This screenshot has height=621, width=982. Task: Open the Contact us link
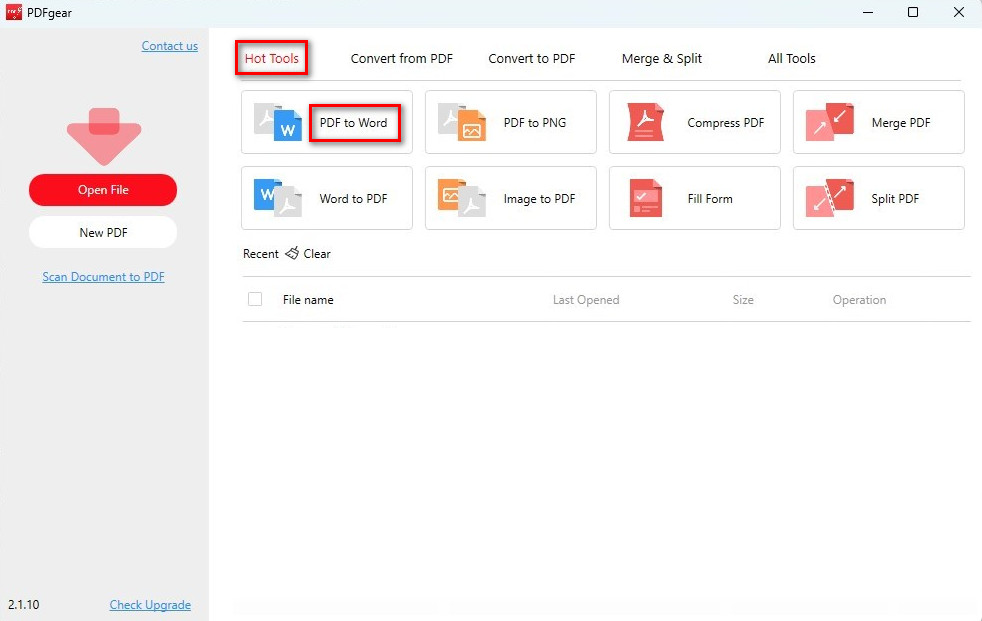point(169,45)
